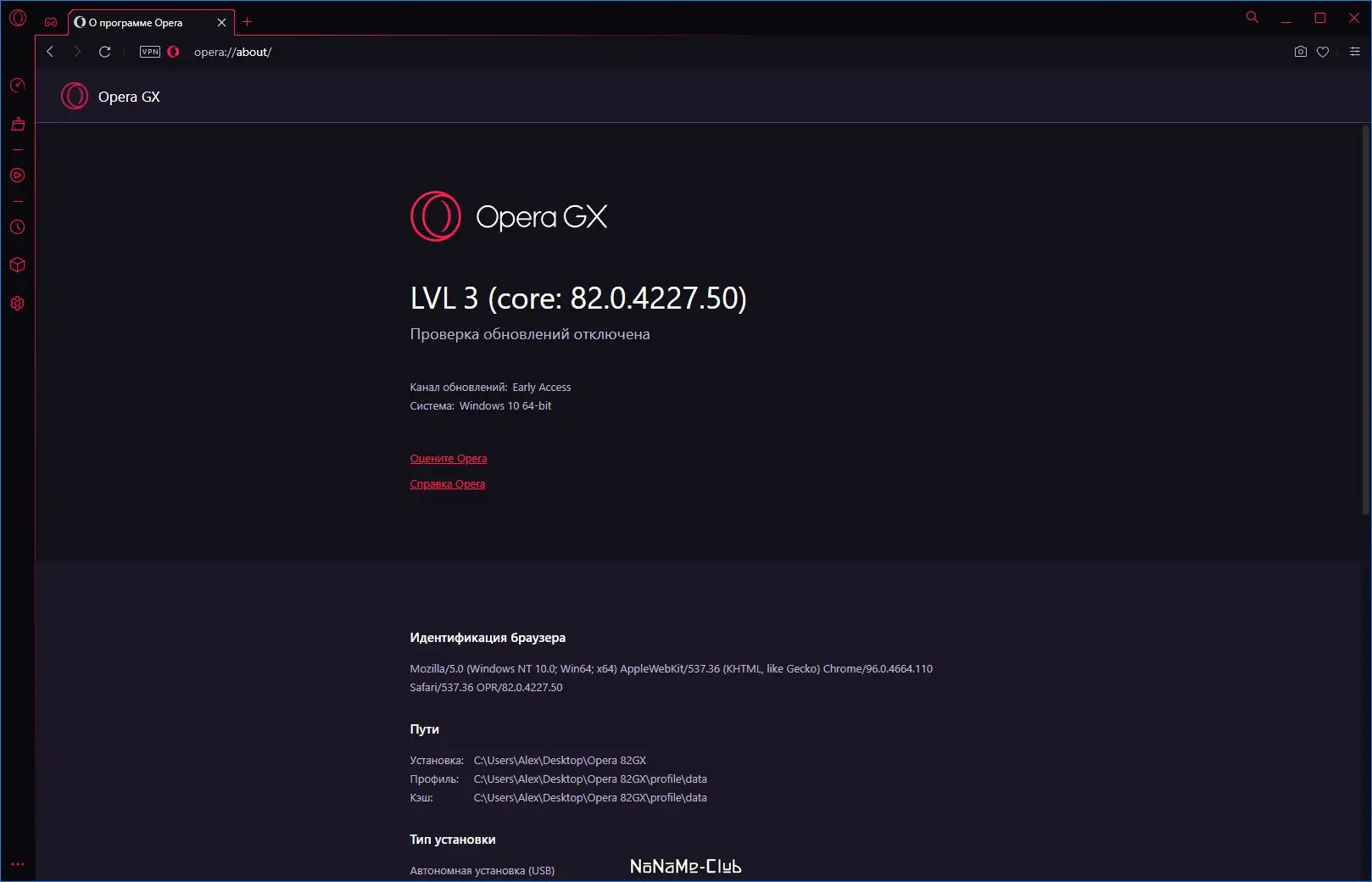Click the 'Пути' heading
The height and width of the screenshot is (882, 1372).
(424, 729)
